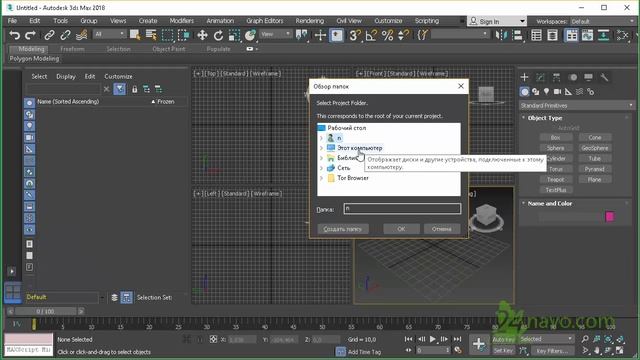Click Add Time Tag in the status bar

(x=364, y=352)
